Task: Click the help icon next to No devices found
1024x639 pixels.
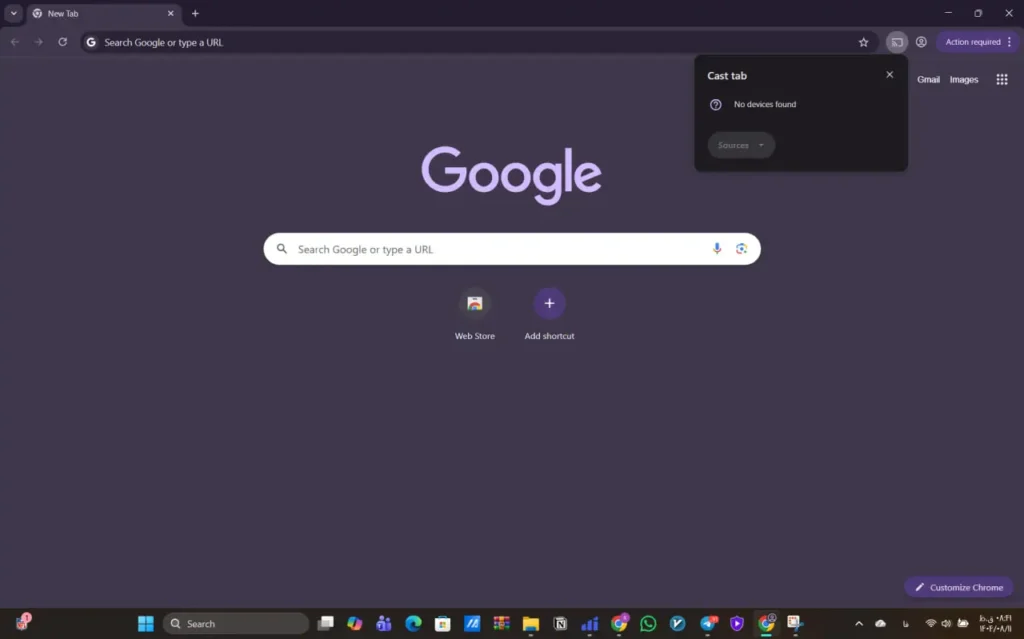Action: (715, 104)
